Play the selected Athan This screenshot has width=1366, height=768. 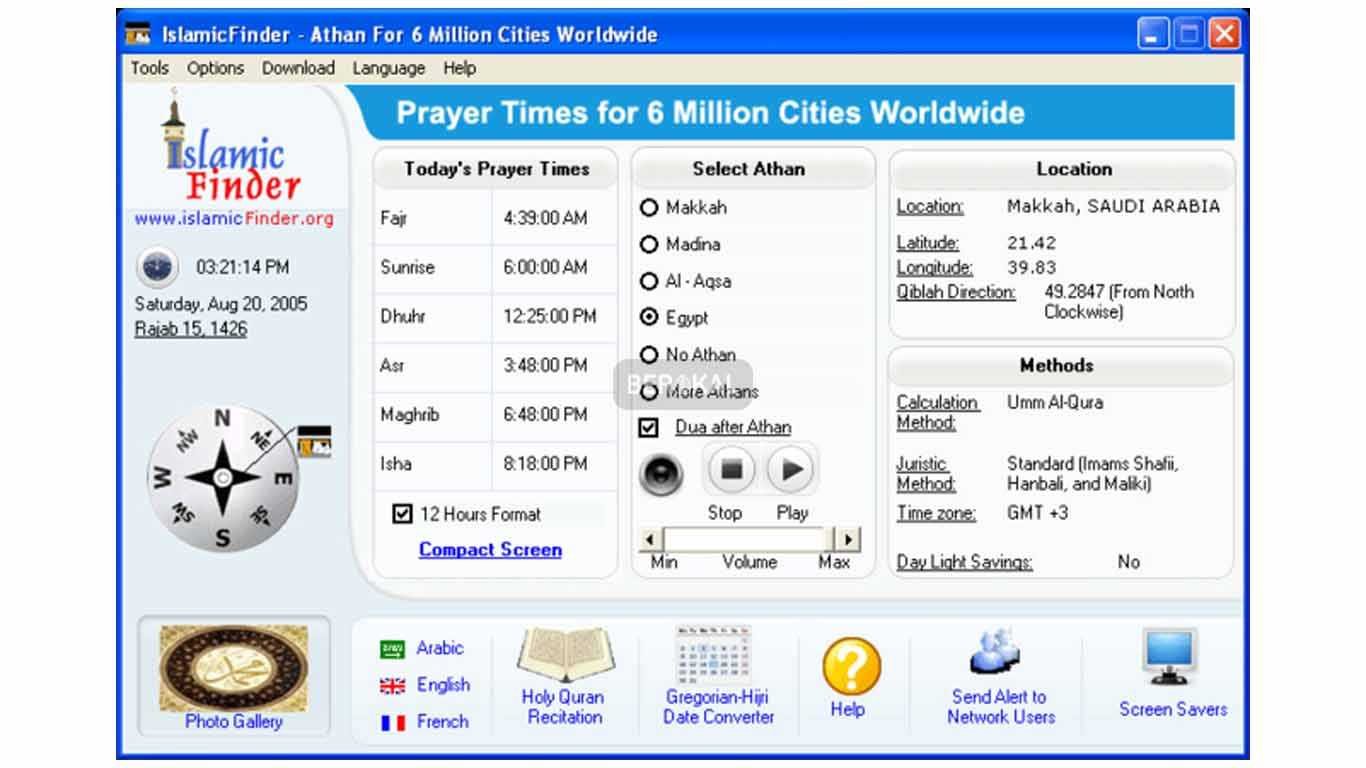coord(791,469)
